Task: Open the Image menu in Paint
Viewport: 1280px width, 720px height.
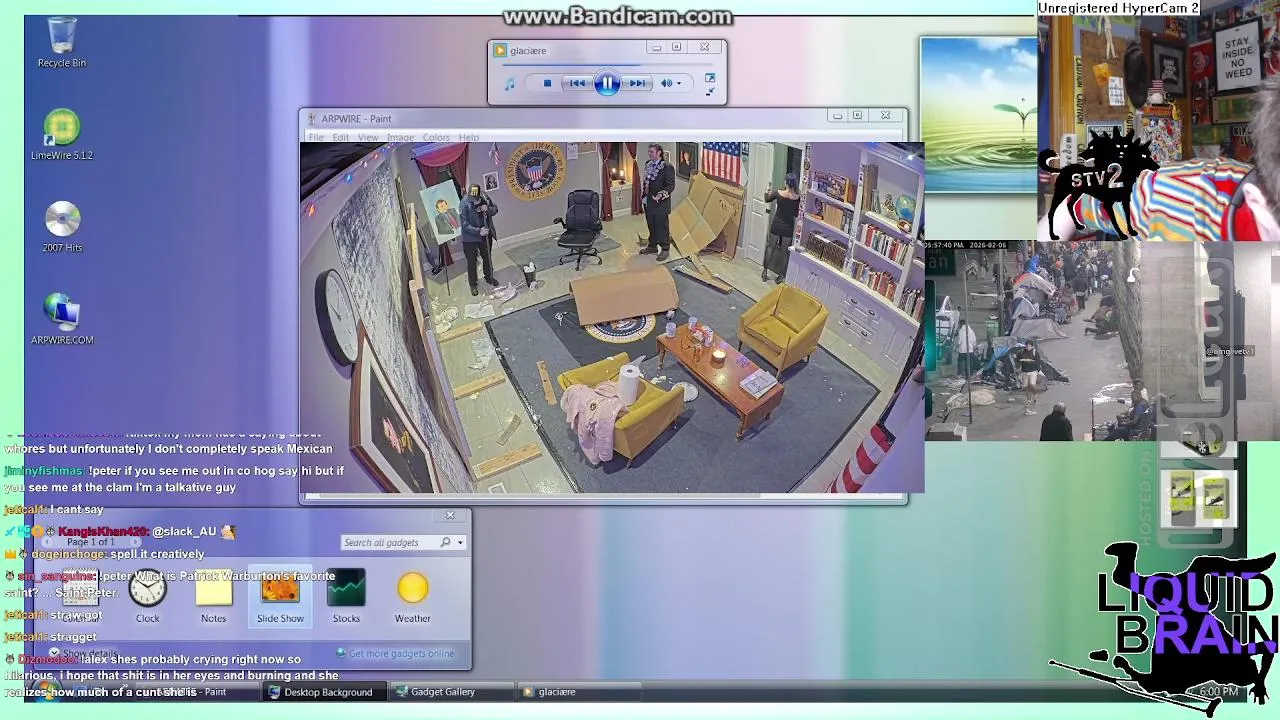Action: [400, 137]
